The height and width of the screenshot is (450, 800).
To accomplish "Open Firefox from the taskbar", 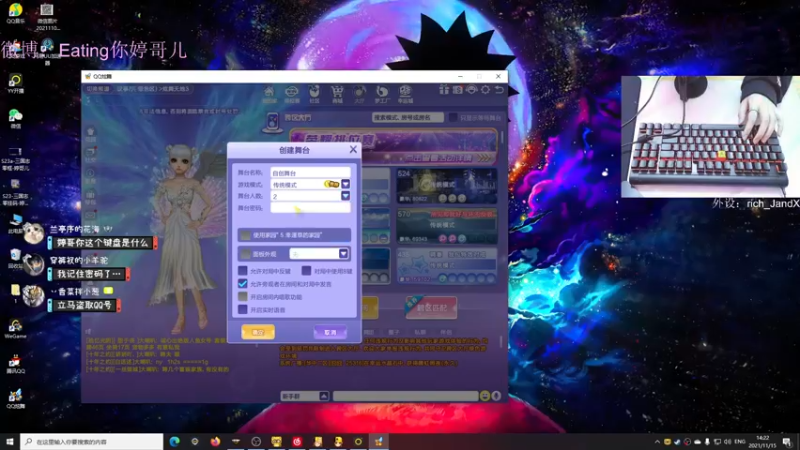I will [x=215, y=442].
